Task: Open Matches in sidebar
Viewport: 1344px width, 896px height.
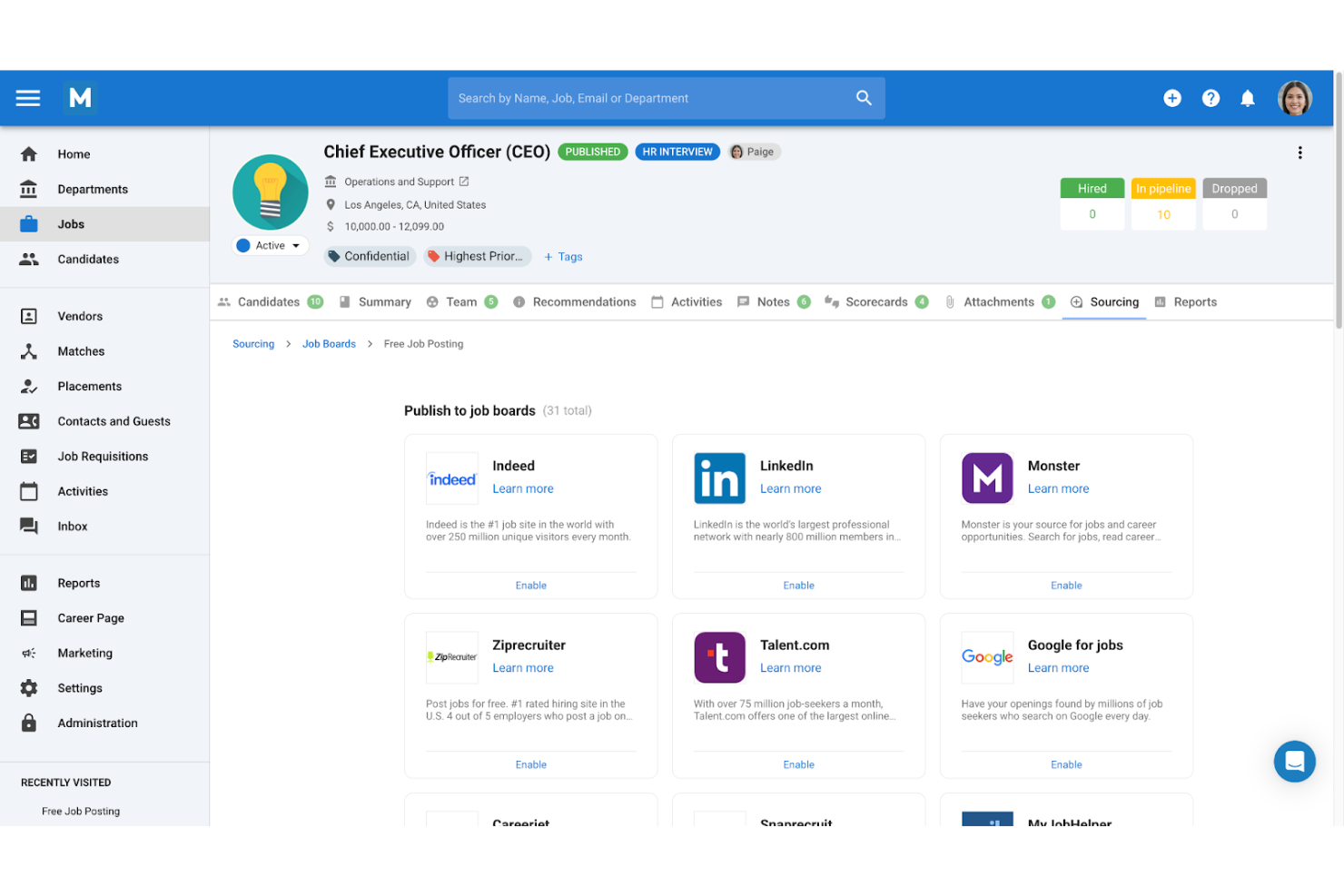Action: pos(104,351)
